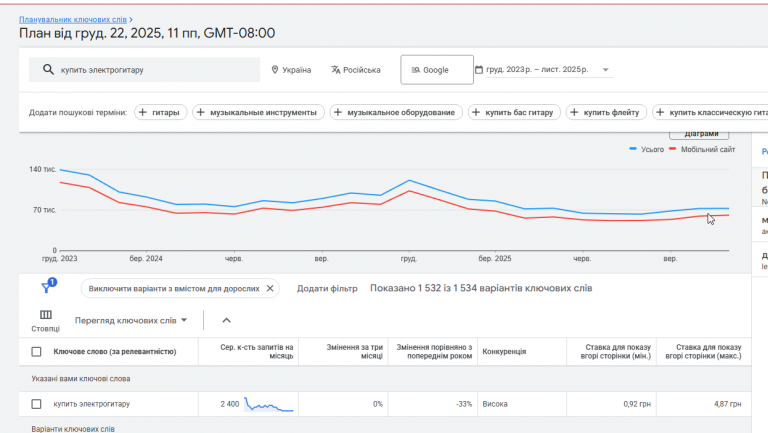
Task: Edit the купить электрогитару search field
Action: click(x=144, y=70)
